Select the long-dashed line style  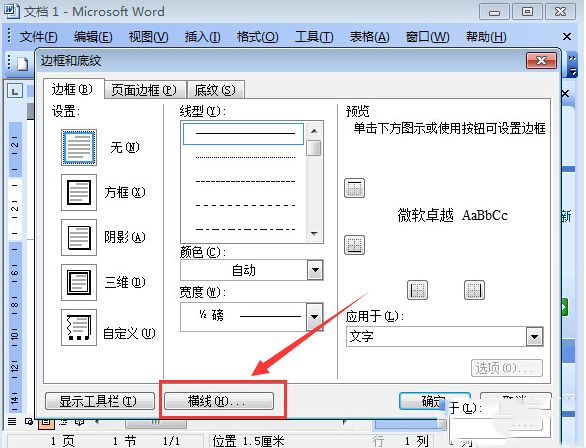click(246, 206)
